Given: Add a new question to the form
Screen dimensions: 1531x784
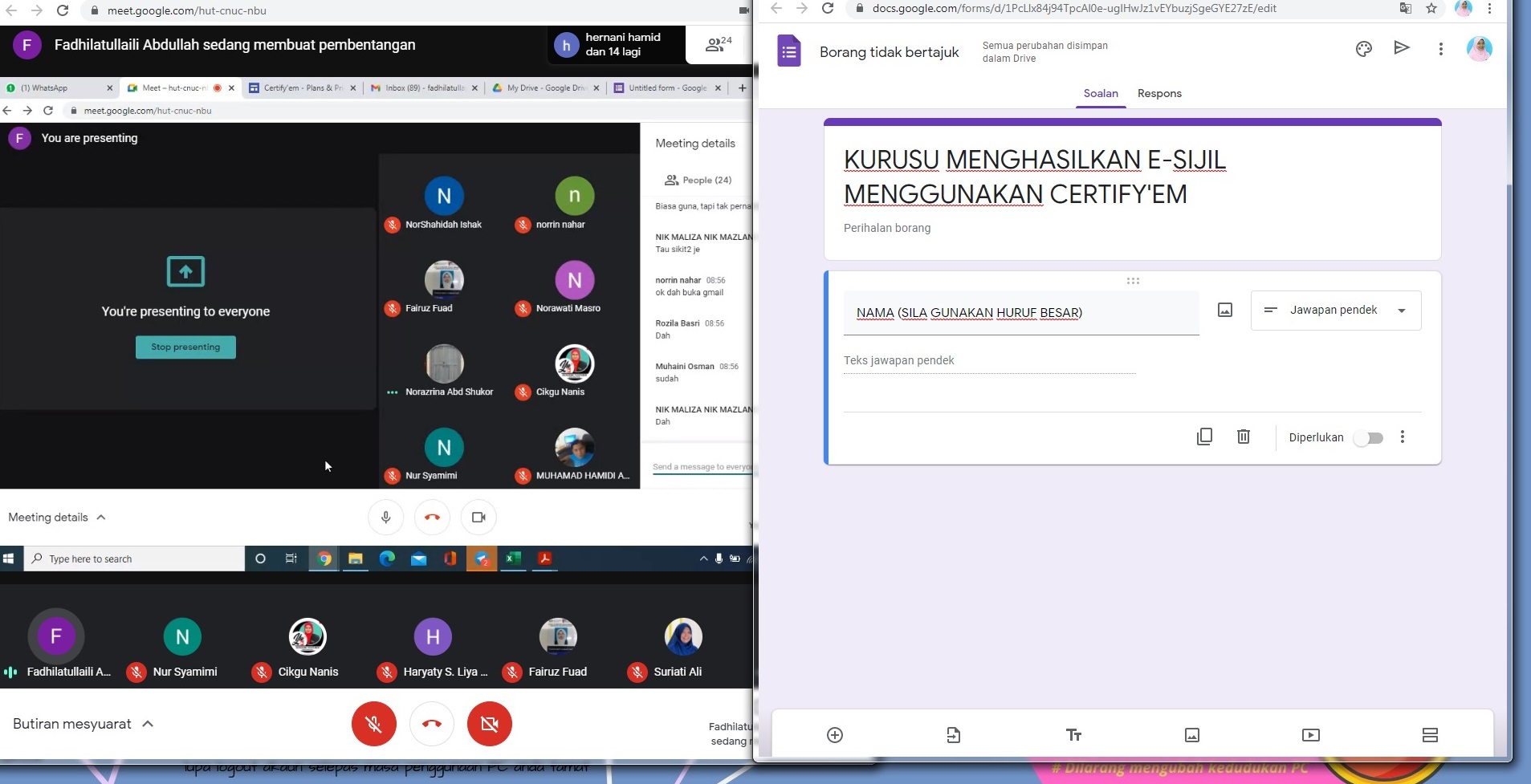Looking at the screenshot, I should click(835, 735).
